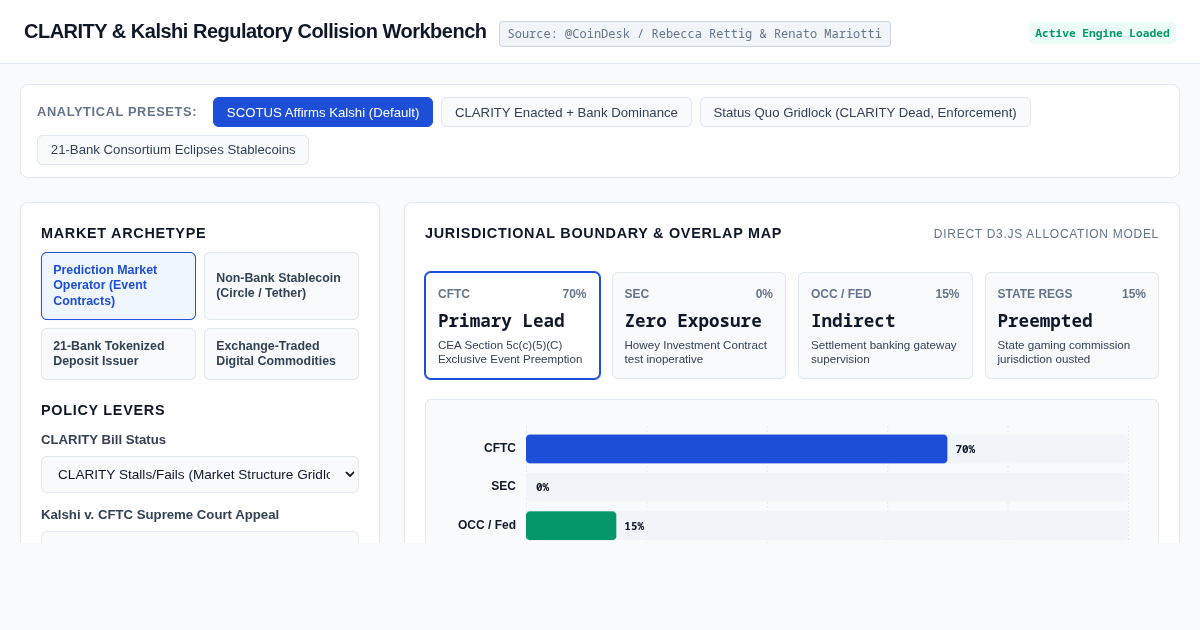
Task: Click the Analytical Presets label
Action: coord(117,112)
